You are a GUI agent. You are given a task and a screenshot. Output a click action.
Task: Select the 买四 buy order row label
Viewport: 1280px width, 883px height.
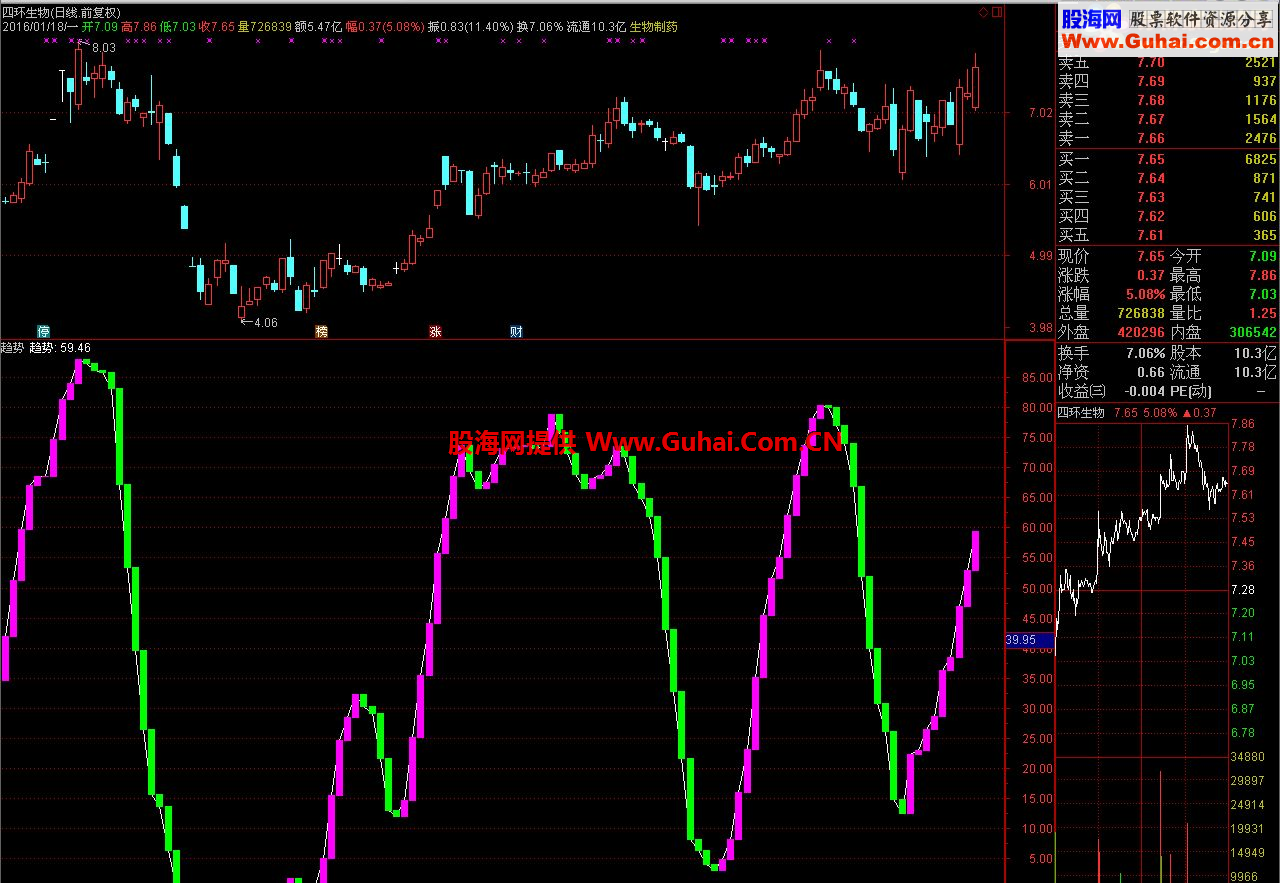click(x=1074, y=216)
